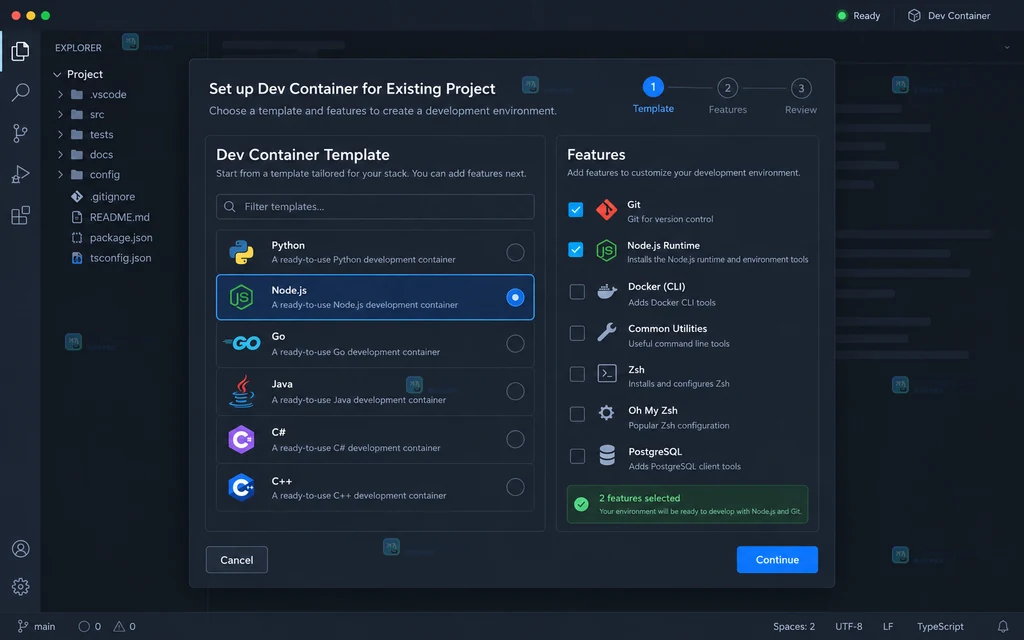Select the Java template radio button
The image size is (1024, 640).
[x=515, y=391]
